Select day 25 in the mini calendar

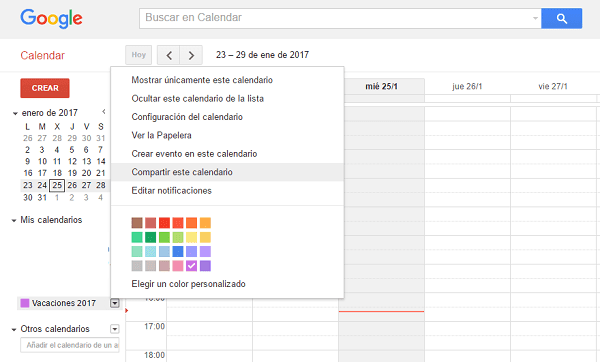point(57,186)
